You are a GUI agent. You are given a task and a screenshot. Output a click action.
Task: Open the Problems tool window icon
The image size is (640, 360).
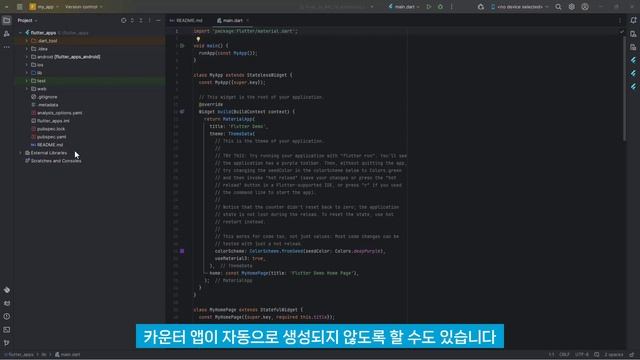7,316
